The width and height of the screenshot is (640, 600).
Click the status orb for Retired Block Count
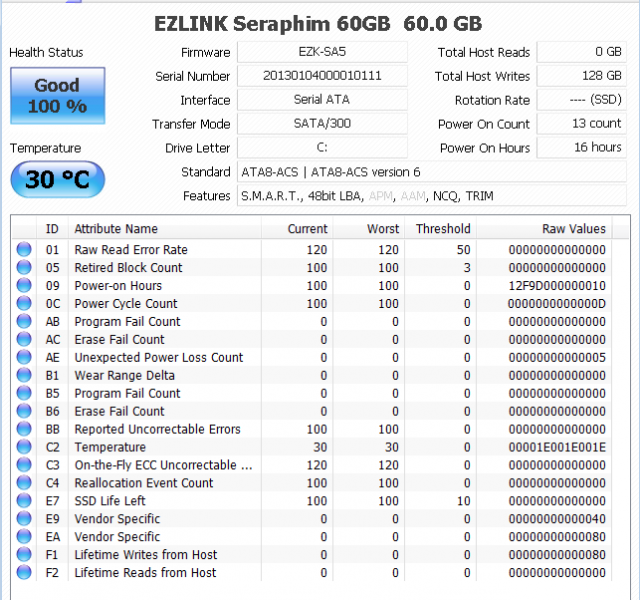click(x=24, y=267)
